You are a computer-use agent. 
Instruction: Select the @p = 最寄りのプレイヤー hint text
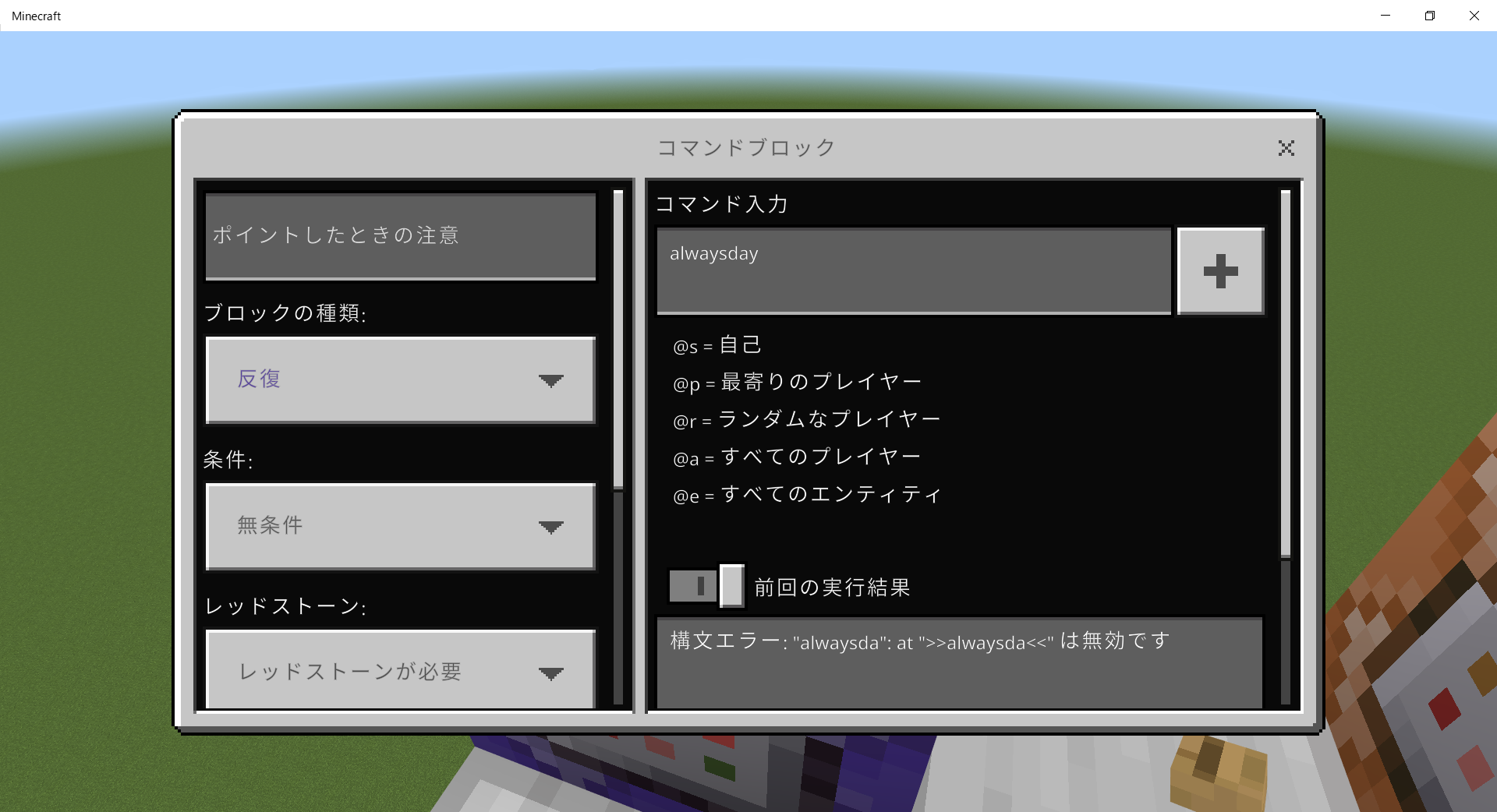click(797, 383)
